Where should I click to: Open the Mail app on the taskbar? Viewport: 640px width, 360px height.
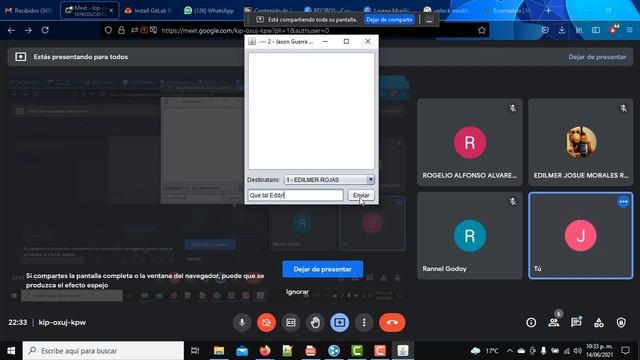[242, 351]
